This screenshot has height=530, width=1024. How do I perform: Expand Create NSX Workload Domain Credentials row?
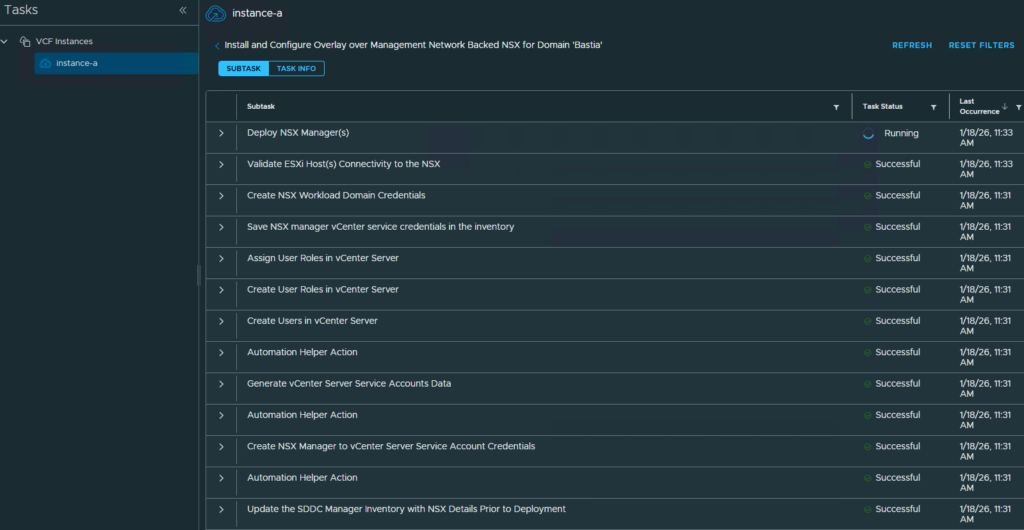(x=221, y=196)
